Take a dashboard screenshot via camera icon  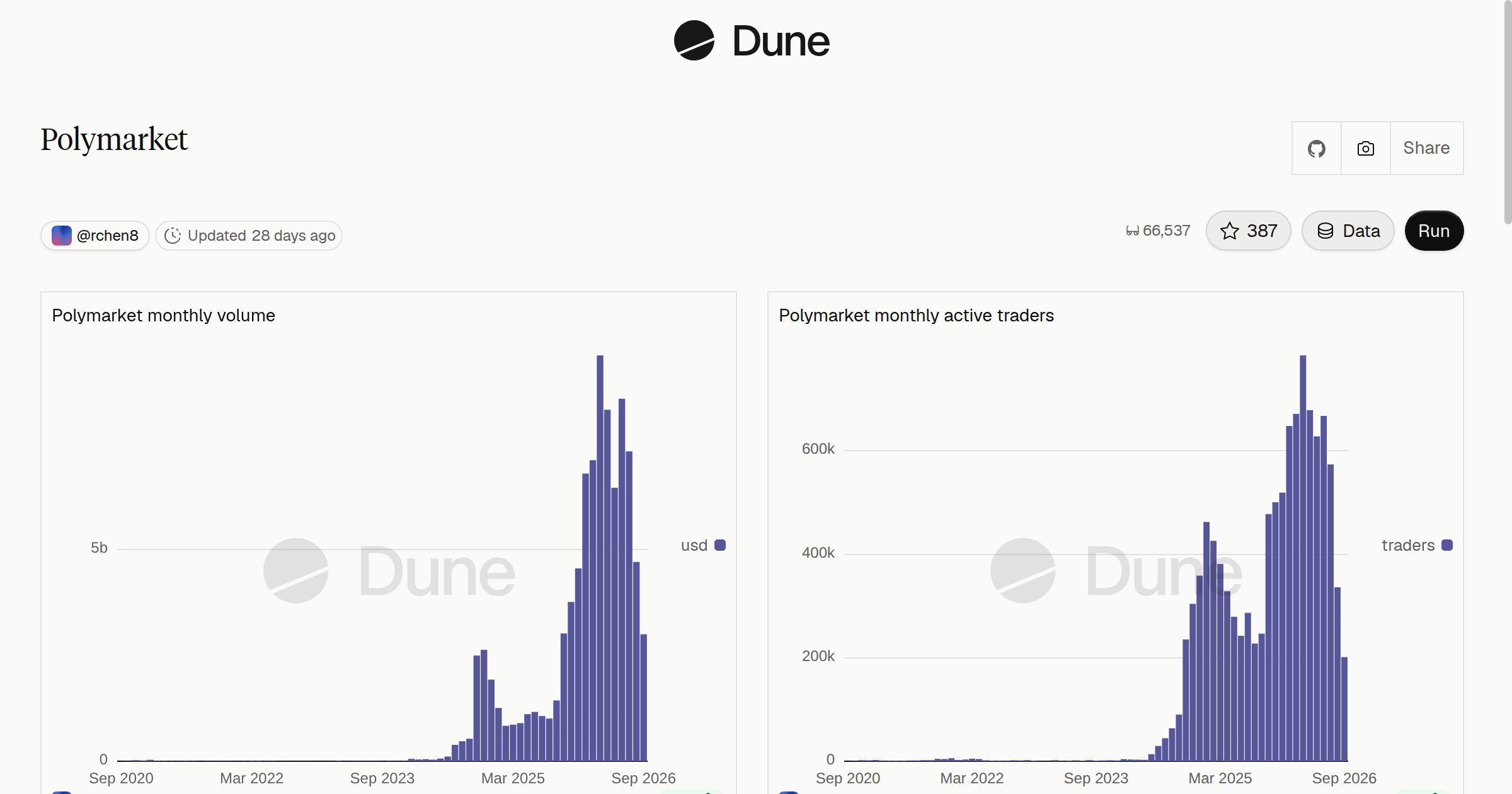[1366, 148]
